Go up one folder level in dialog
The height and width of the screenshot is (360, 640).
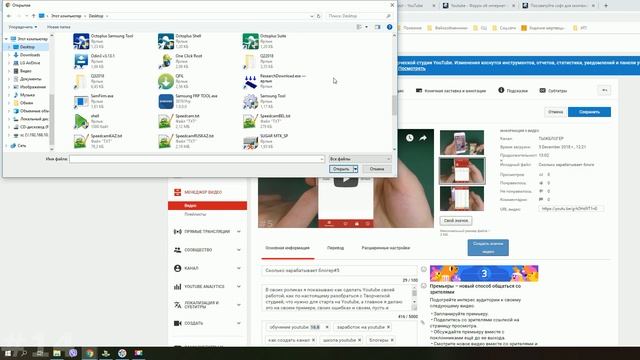[33, 16]
